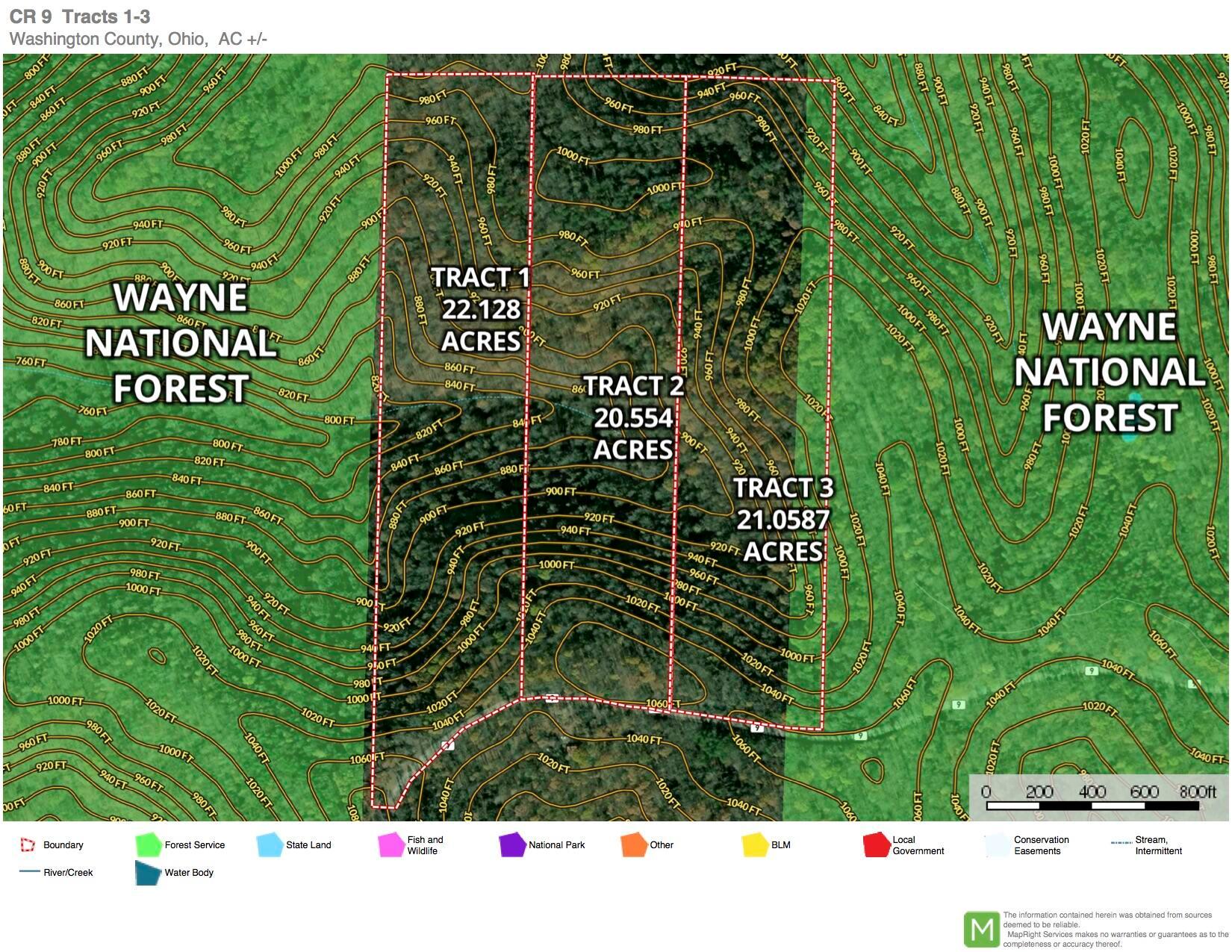This screenshot has width=1232, height=952.
Task: Click the "State Land" legend label
Action: click(308, 845)
